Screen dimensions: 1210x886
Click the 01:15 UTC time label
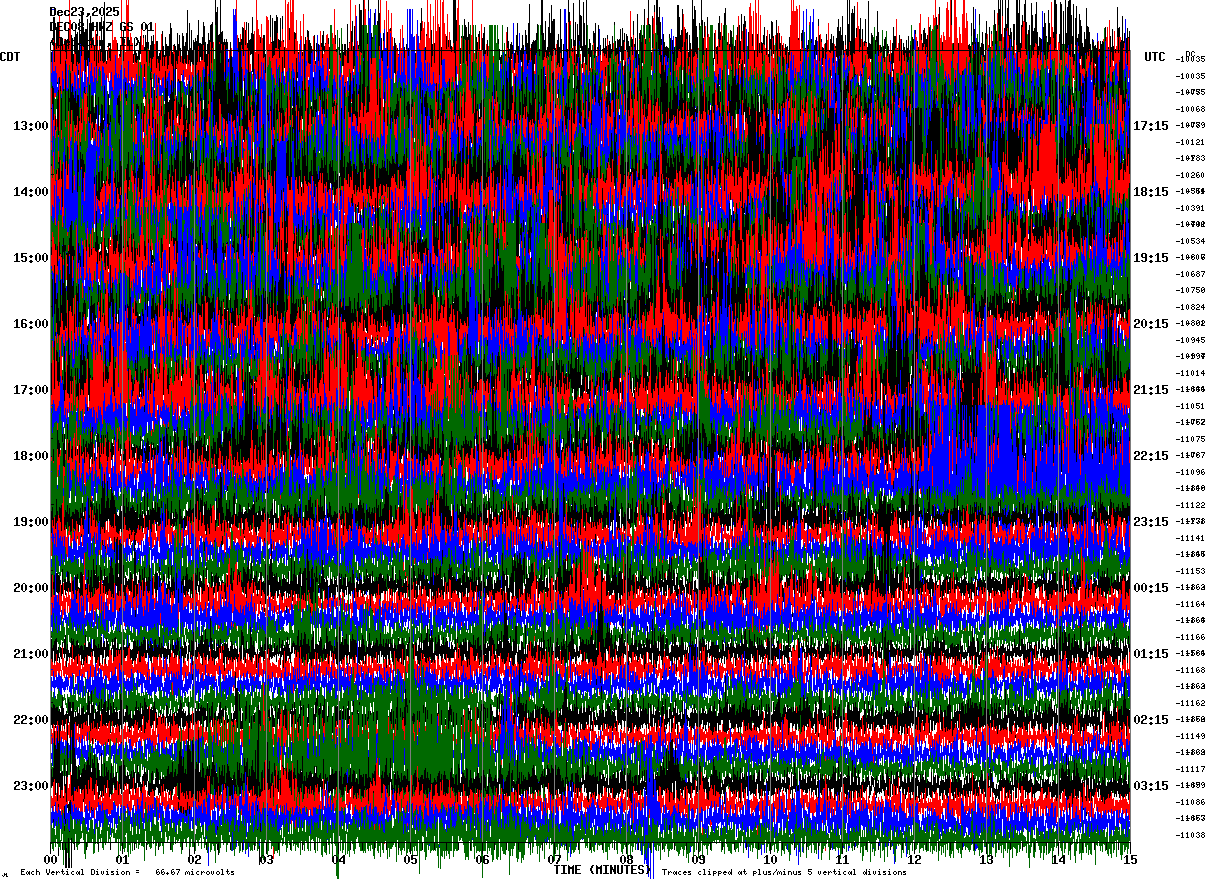[1151, 654]
